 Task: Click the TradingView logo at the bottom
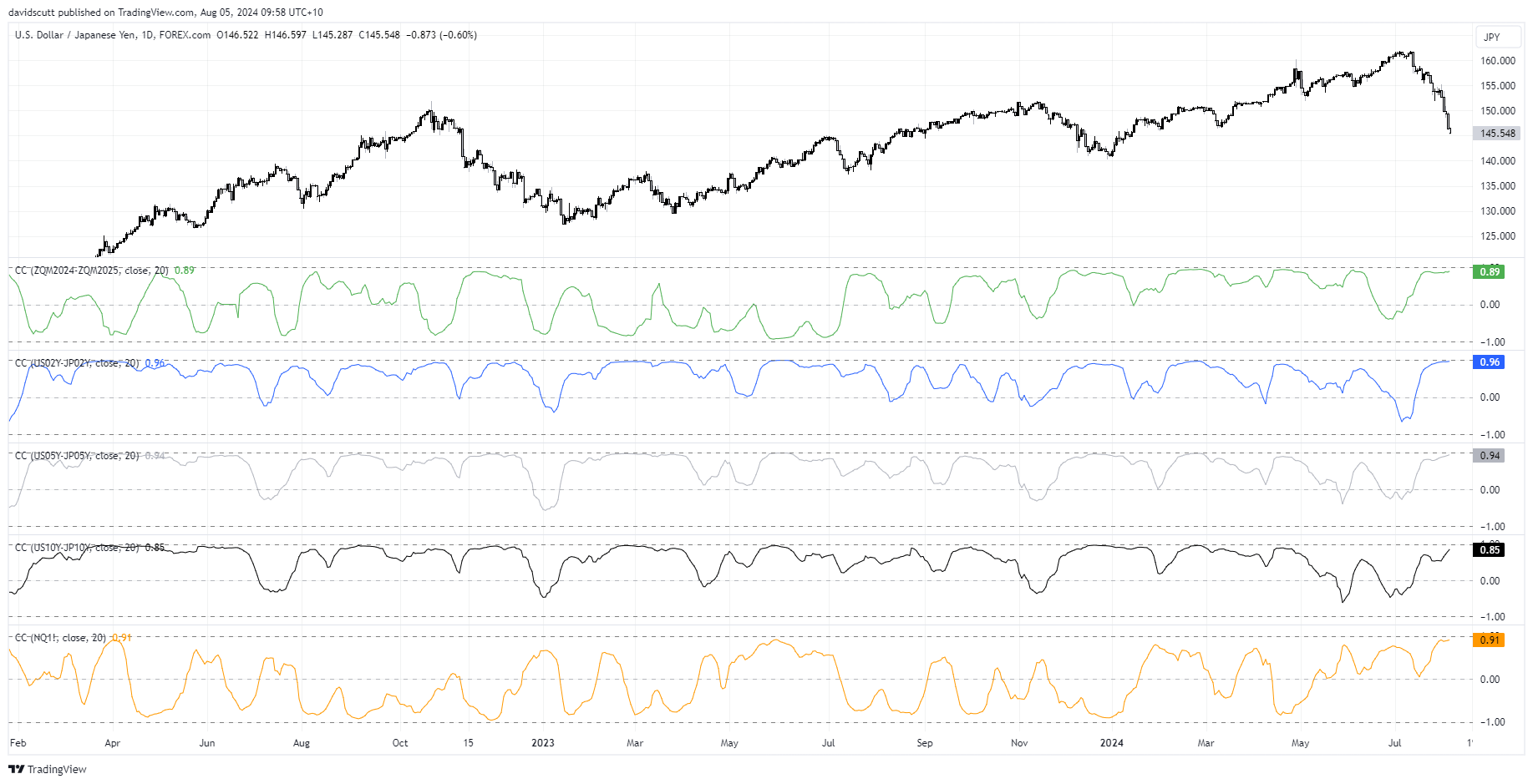pyautogui.click(x=48, y=769)
